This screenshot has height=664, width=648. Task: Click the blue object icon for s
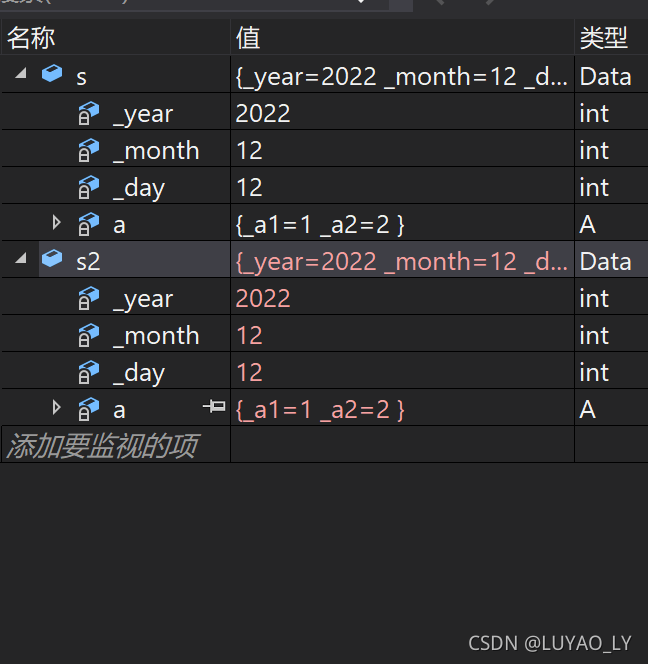52,73
